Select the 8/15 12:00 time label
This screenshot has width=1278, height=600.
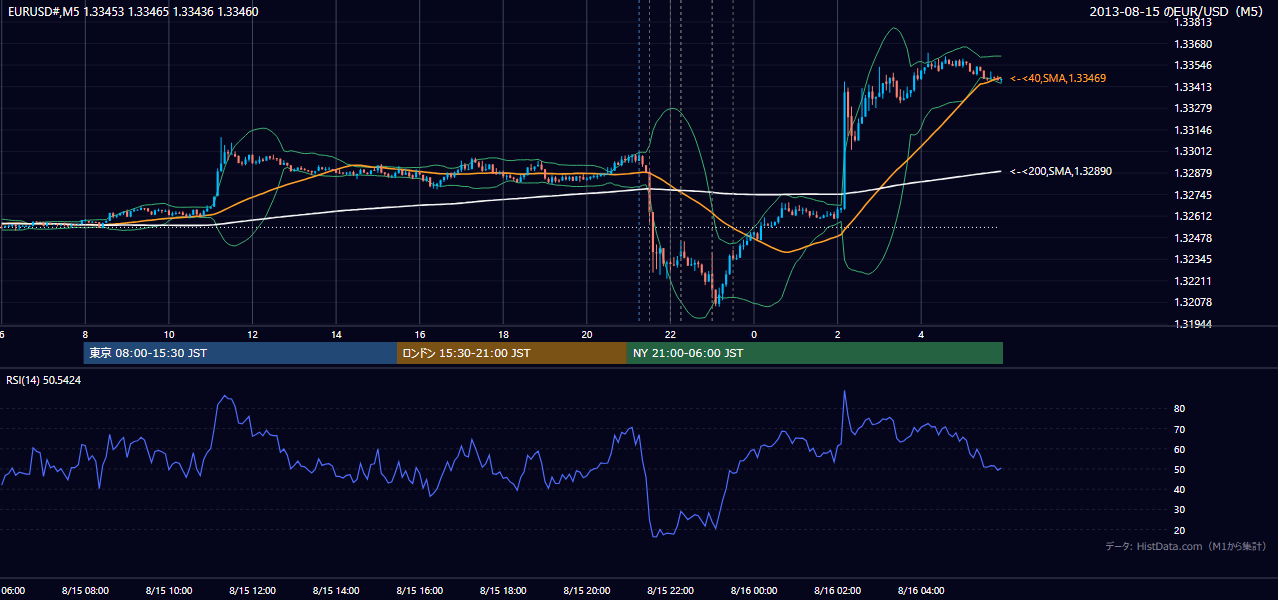252,590
